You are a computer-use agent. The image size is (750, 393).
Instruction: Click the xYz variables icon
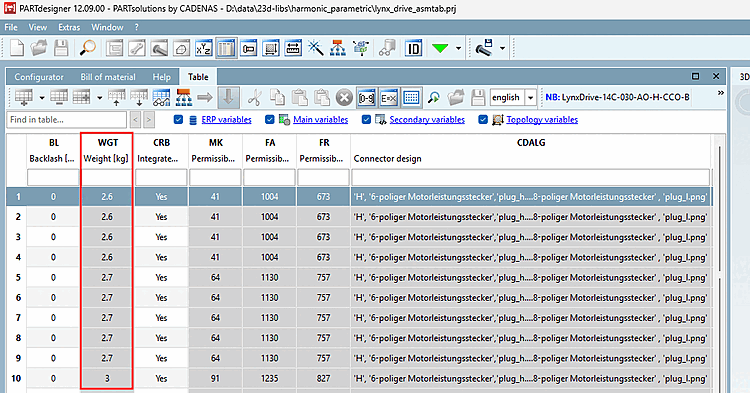(x=203, y=48)
